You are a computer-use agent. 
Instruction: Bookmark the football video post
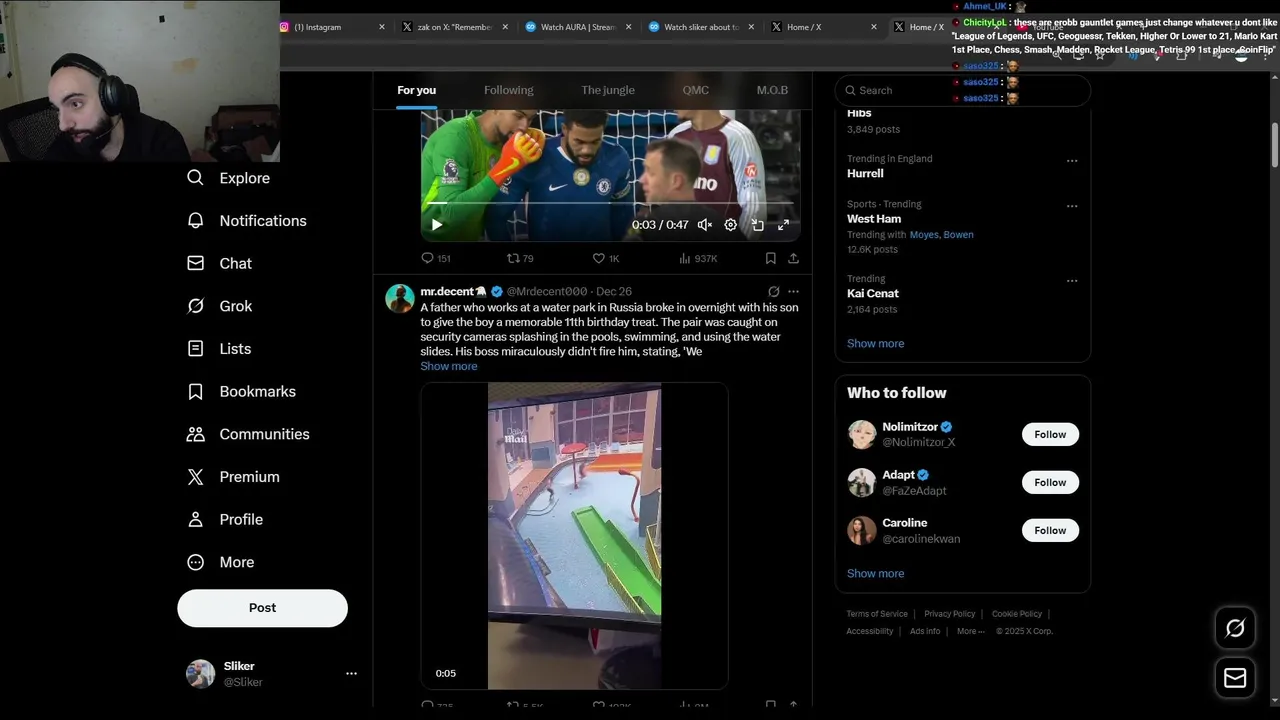click(770, 258)
